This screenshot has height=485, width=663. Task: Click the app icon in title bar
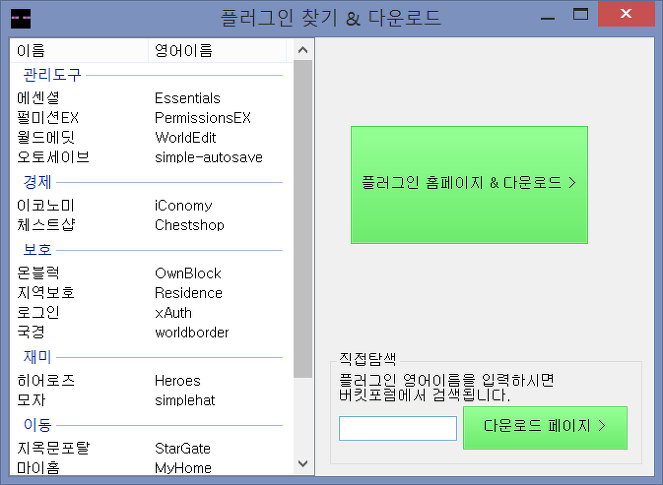(21, 19)
